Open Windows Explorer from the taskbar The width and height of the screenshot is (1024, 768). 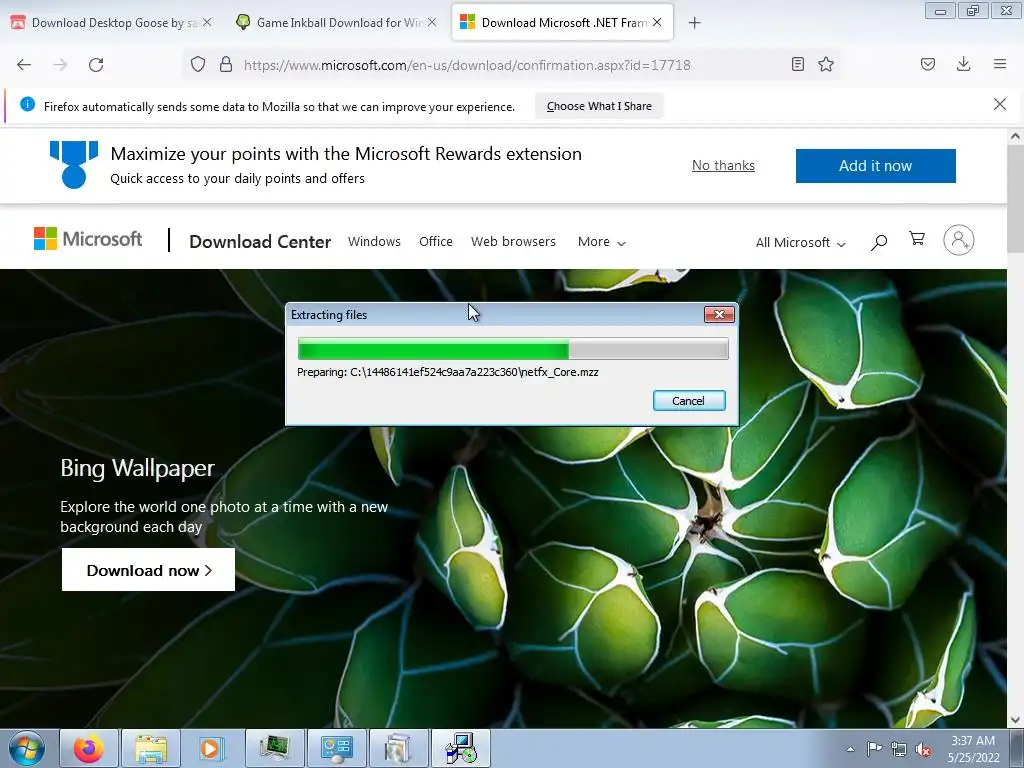click(151, 748)
